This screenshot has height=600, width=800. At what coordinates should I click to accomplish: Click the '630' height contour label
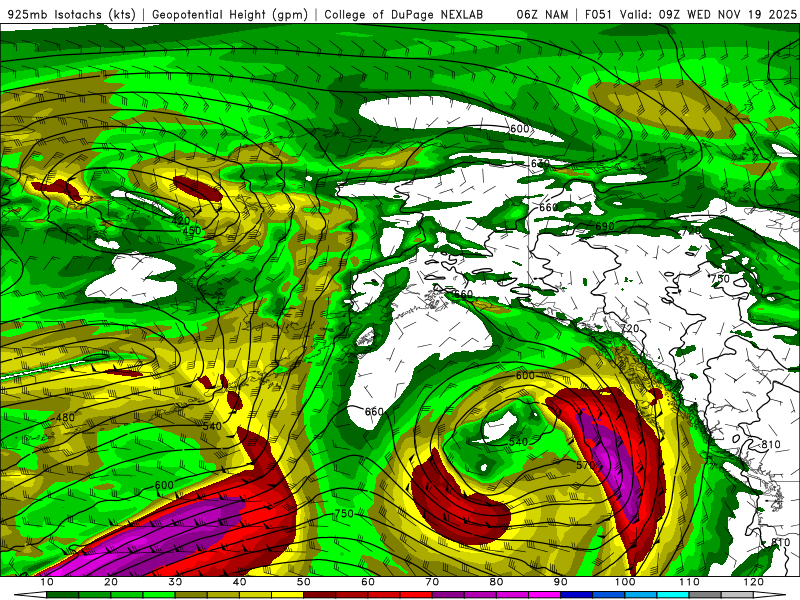[540, 163]
